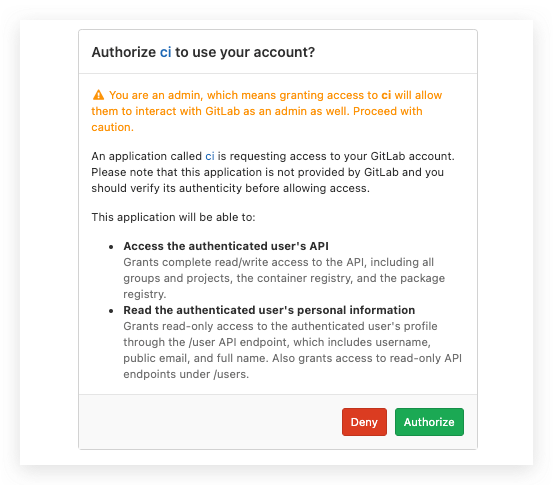The width and height of the screenshot is (553, 485).
Task: Click the 'Grants read-only access' description text
Action: [292, 350]
